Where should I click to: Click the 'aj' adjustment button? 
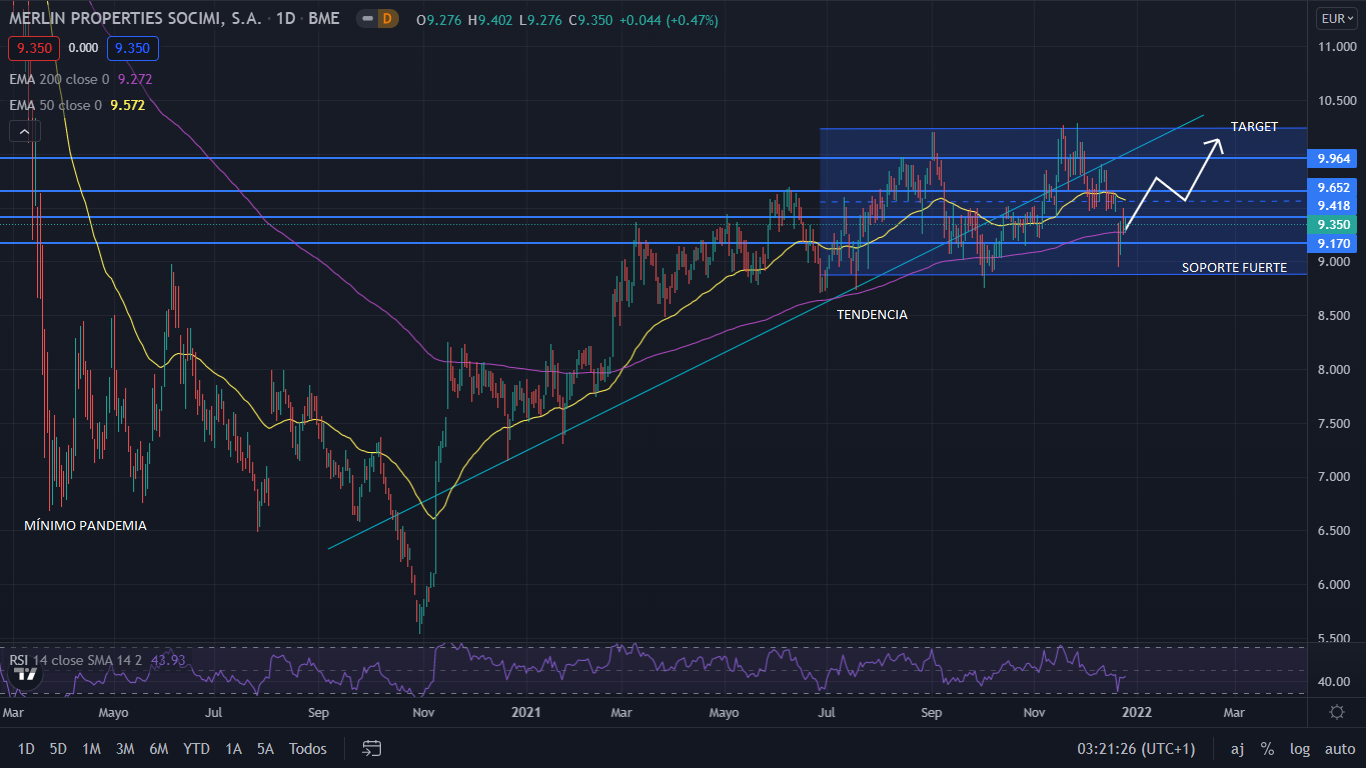(x=1237, y=748)
